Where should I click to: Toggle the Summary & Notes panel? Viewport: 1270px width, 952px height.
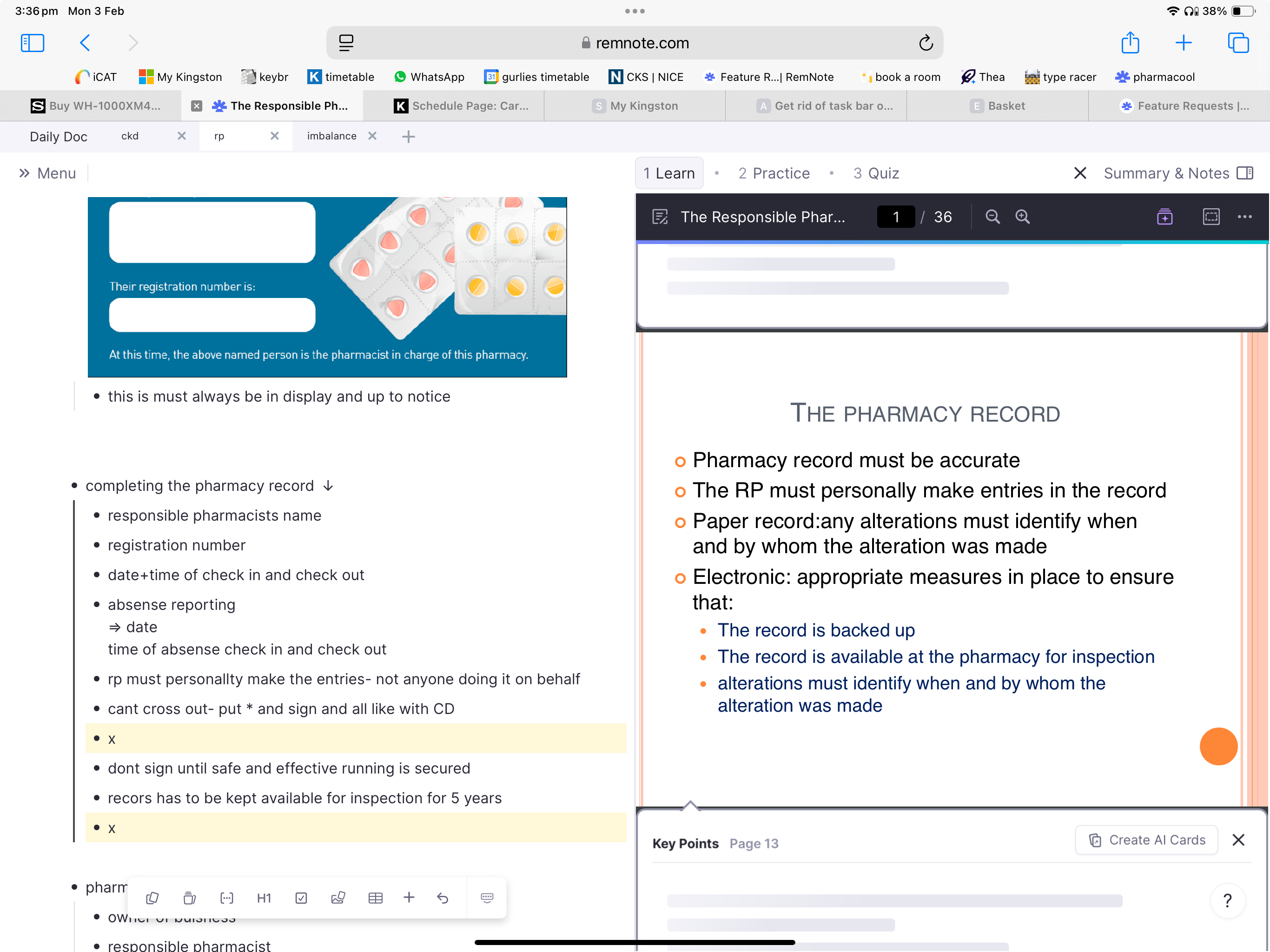pos(1179,173)
